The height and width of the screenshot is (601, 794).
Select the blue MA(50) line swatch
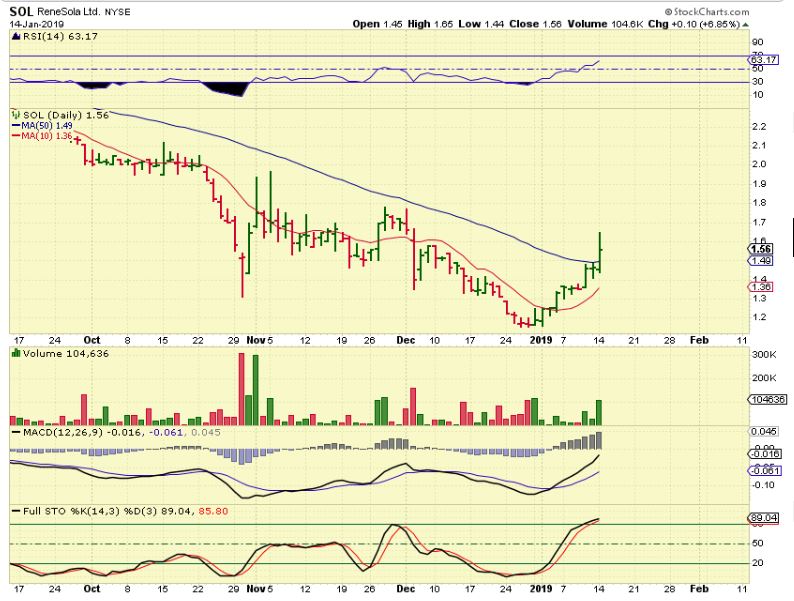tap(15, 126)
